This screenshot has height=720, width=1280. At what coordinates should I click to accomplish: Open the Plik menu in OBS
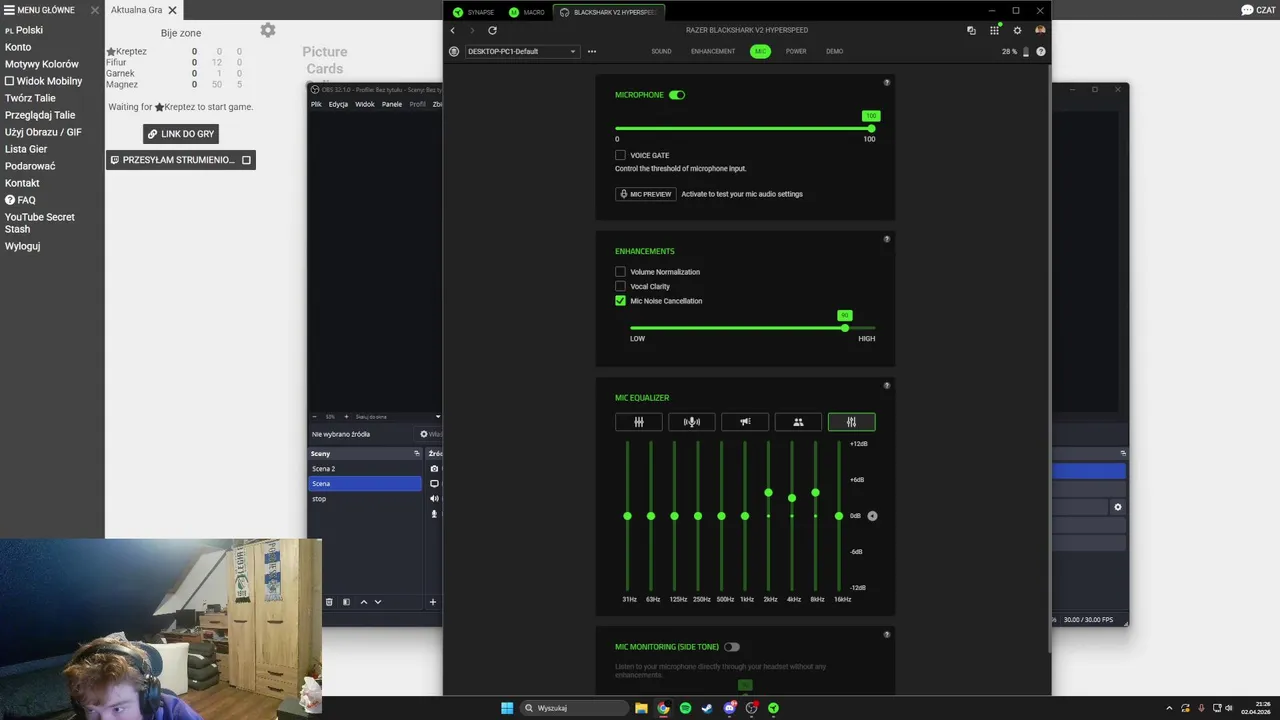coord(316,104)
